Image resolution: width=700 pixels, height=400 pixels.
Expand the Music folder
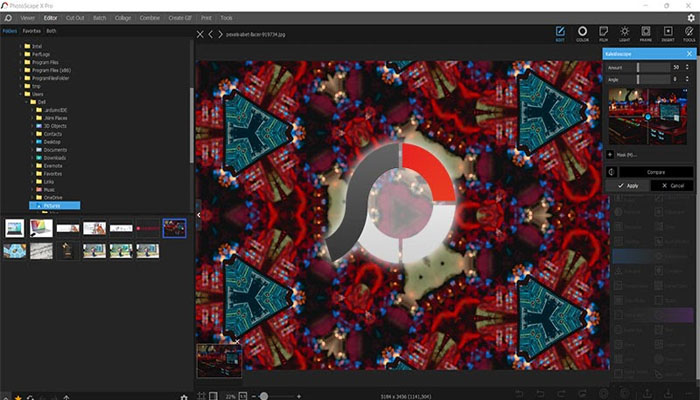pos(32,190)
